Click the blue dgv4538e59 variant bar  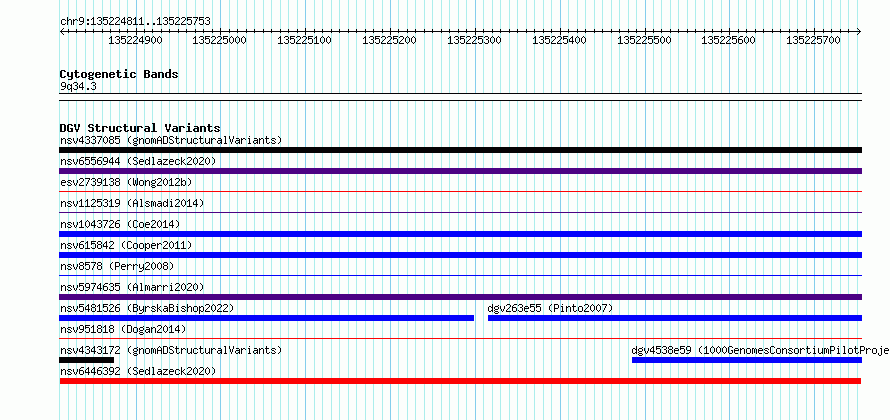[x=747, y=360]
